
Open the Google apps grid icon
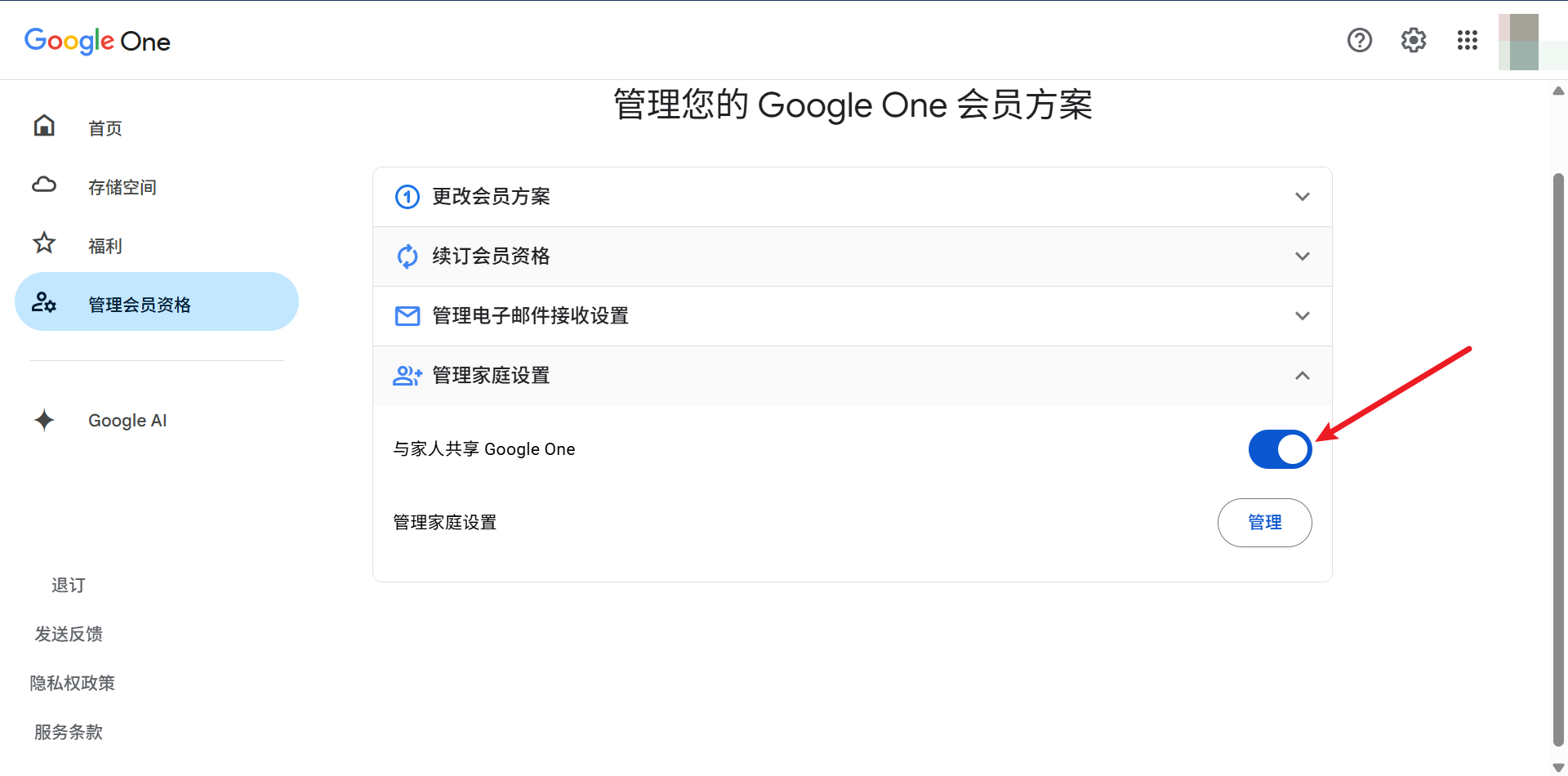[1468, 40]
